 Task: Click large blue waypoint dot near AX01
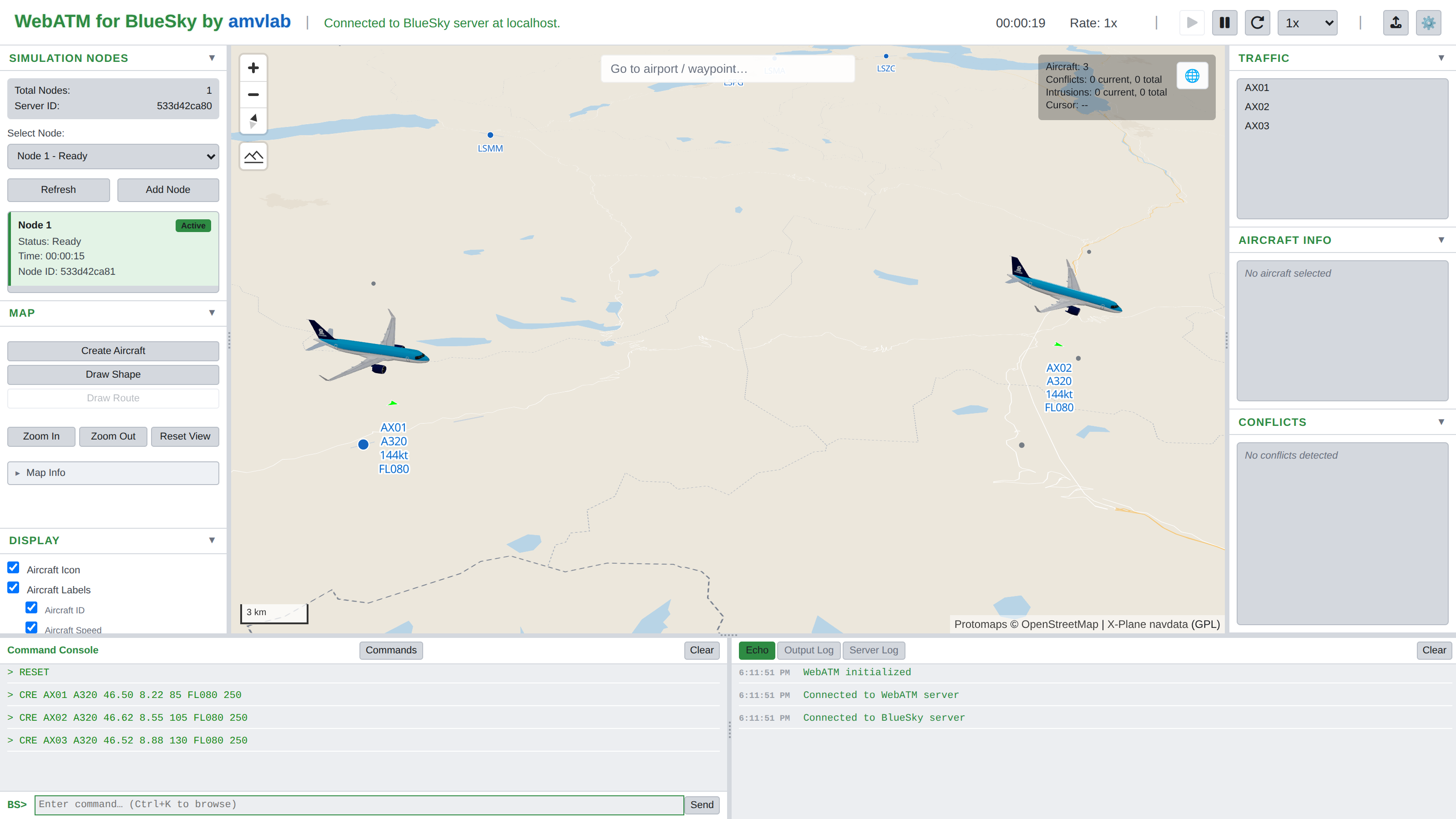coord(364,444)
